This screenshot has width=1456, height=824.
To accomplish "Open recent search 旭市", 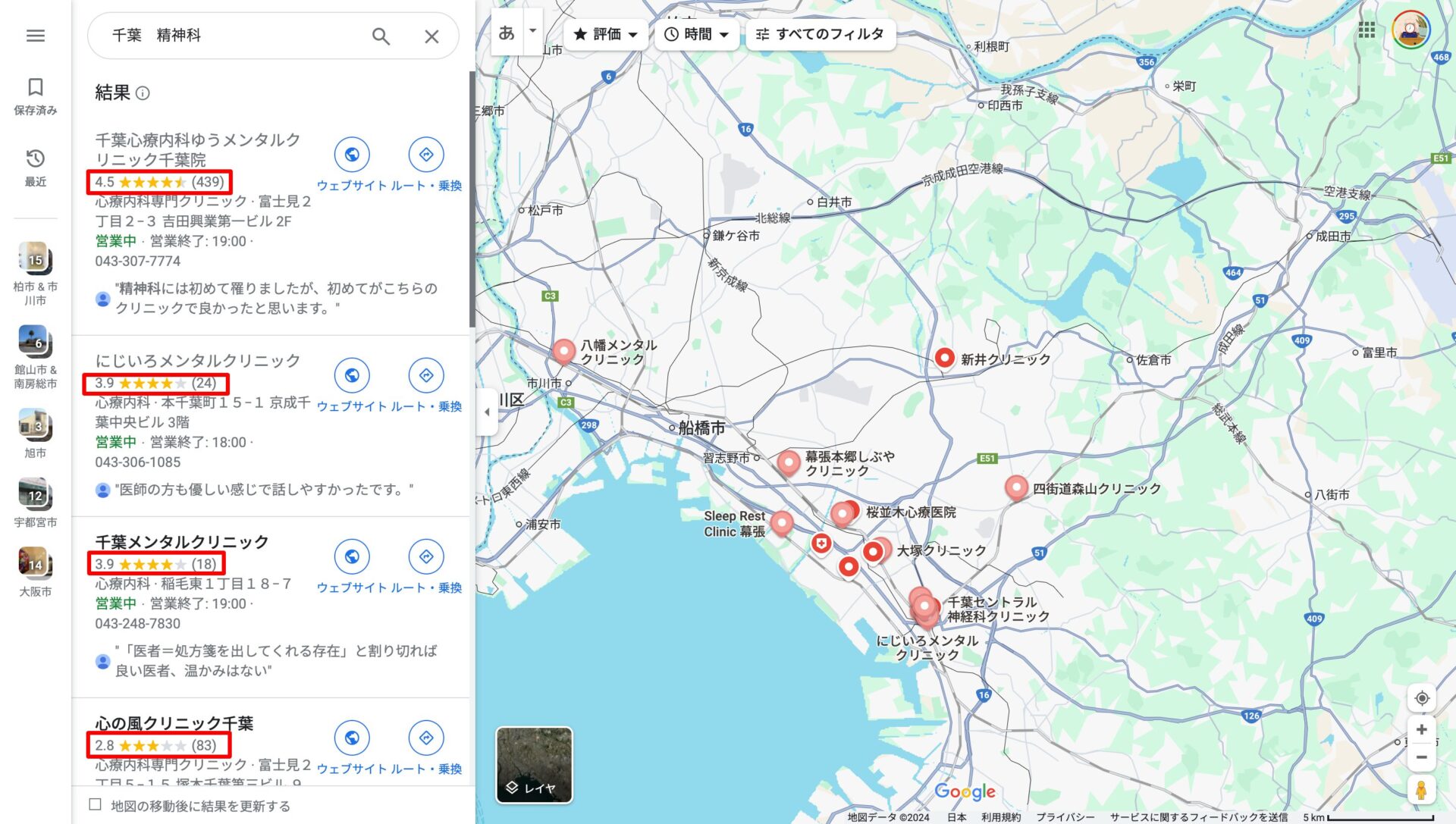I will point(36,434).
